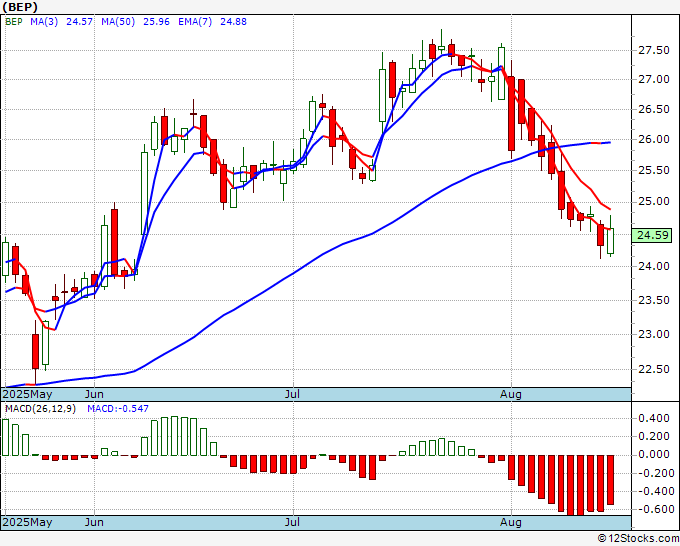Click the EMA(7) legend label
Viewport: 680px width, 546px height.
pyautogui.click(x=195, y=22)
